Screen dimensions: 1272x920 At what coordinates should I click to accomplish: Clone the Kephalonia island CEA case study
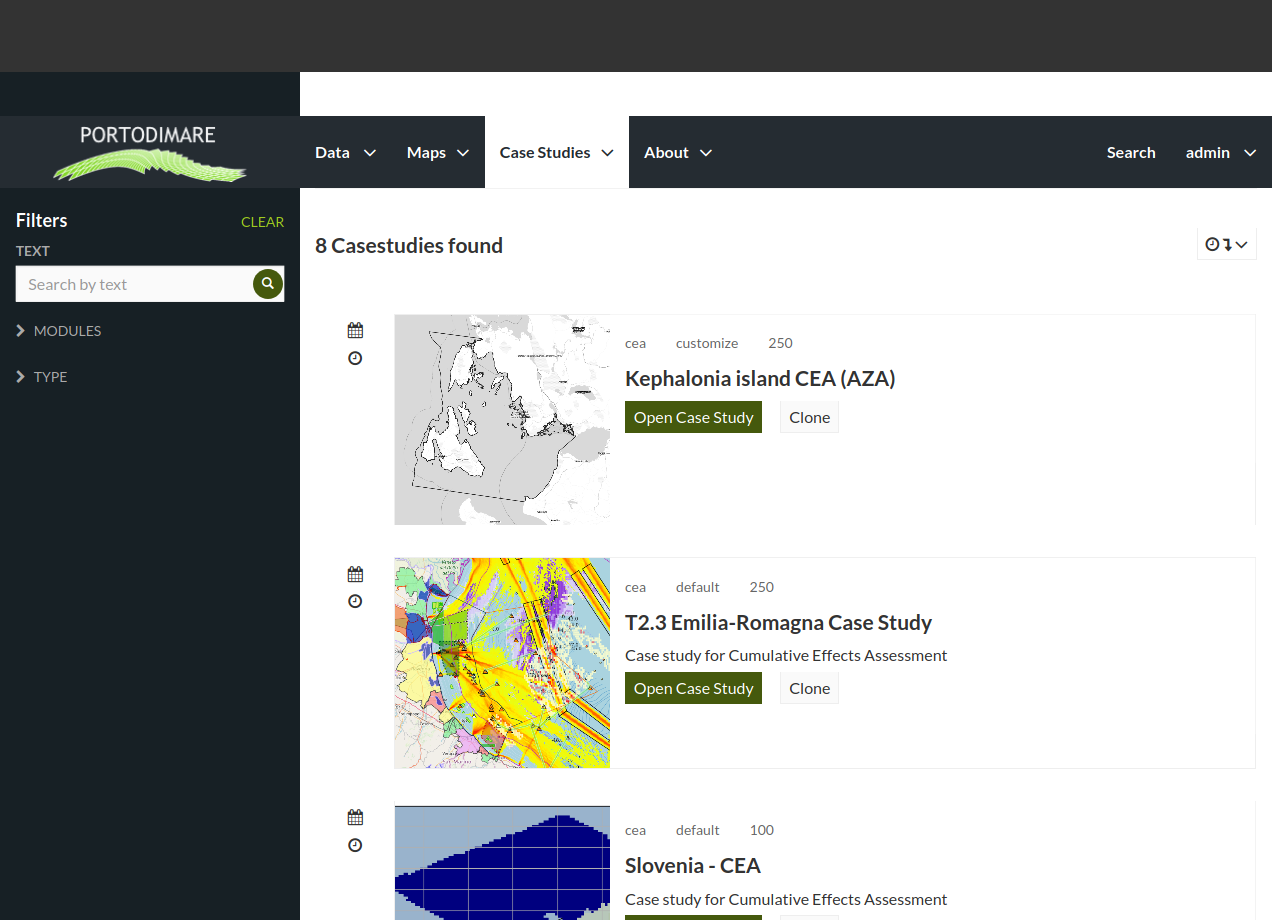pos(809,417)
